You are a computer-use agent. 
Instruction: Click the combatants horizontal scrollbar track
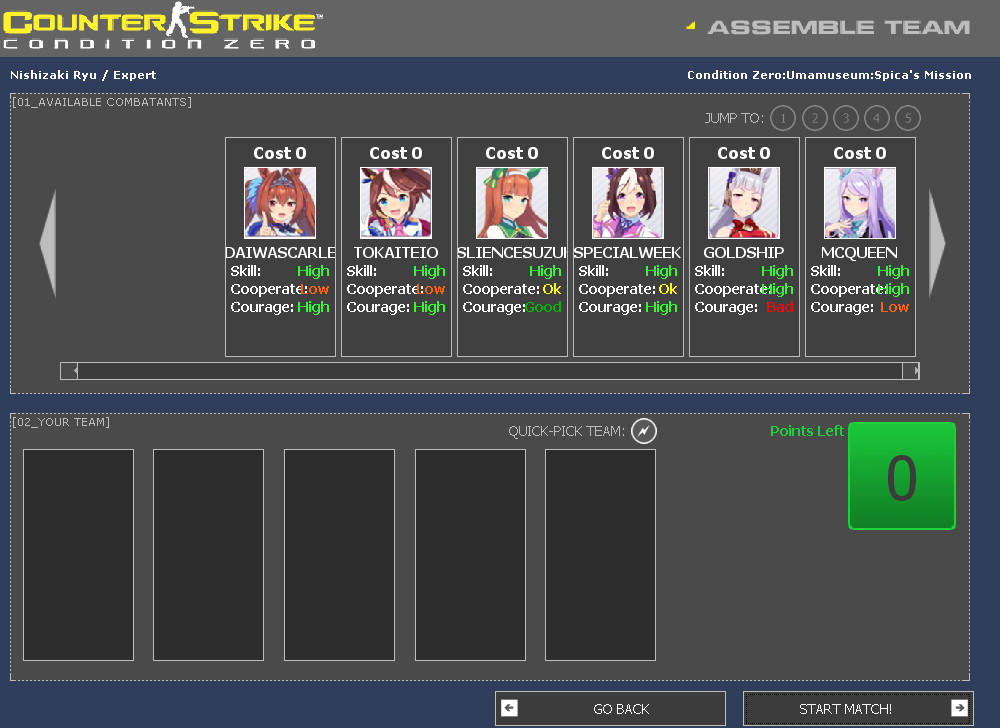[490, 370]
